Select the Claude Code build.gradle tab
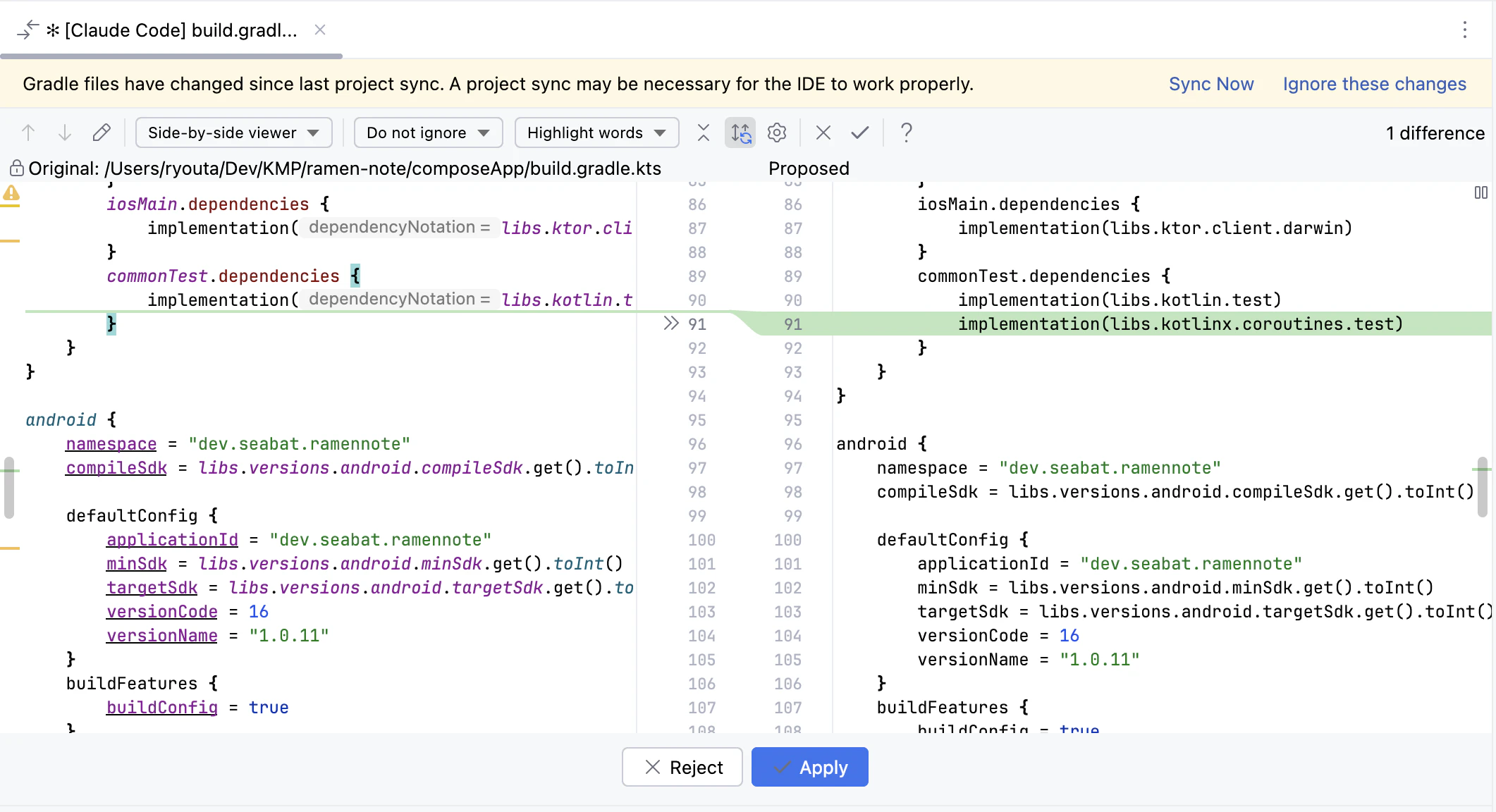Screen dimensions: 1496x812 point(173,30)
